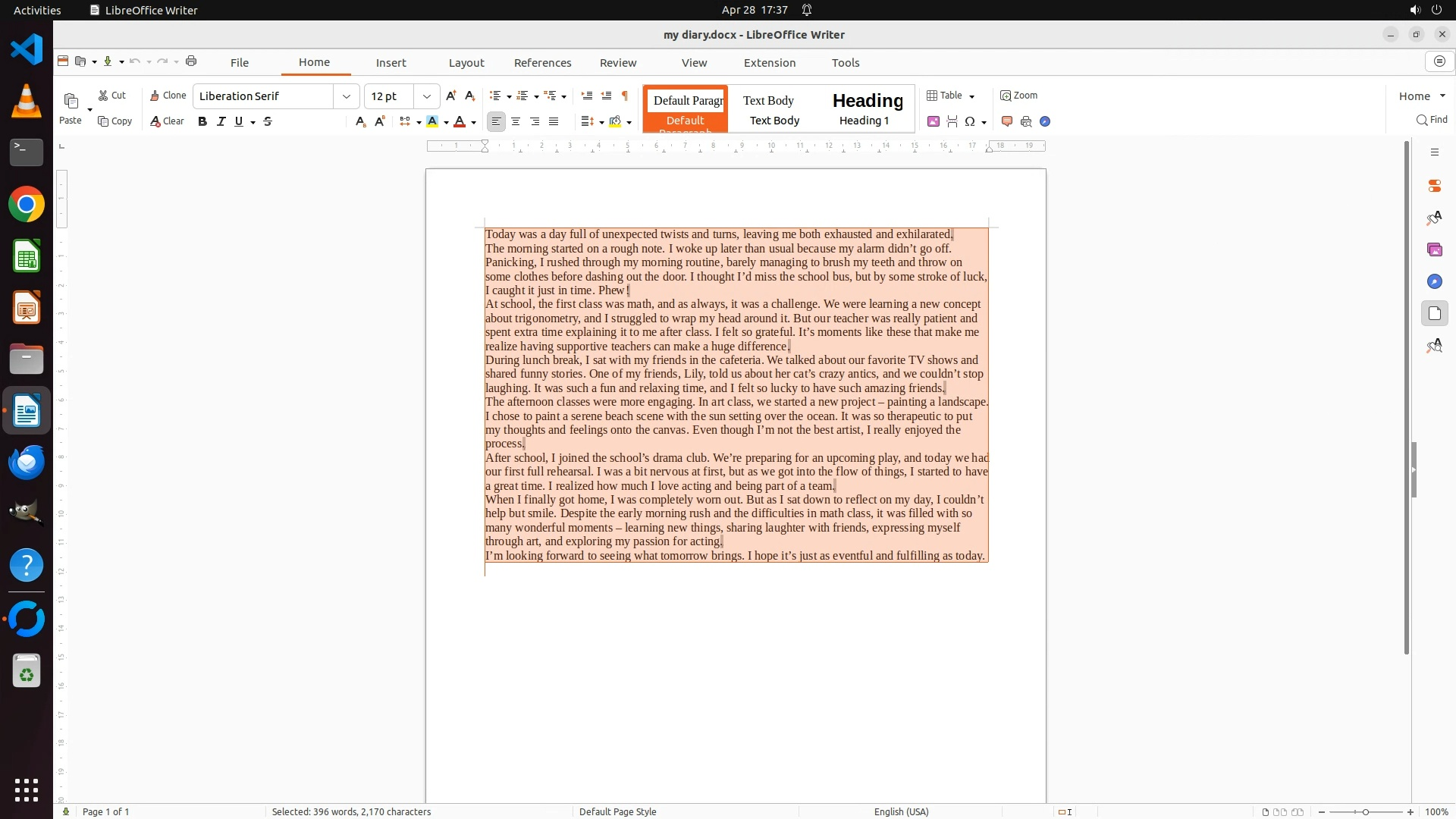Expand the font name dropdown
This screenshot has width=1456, height=819.
click(x=347, y=96)
